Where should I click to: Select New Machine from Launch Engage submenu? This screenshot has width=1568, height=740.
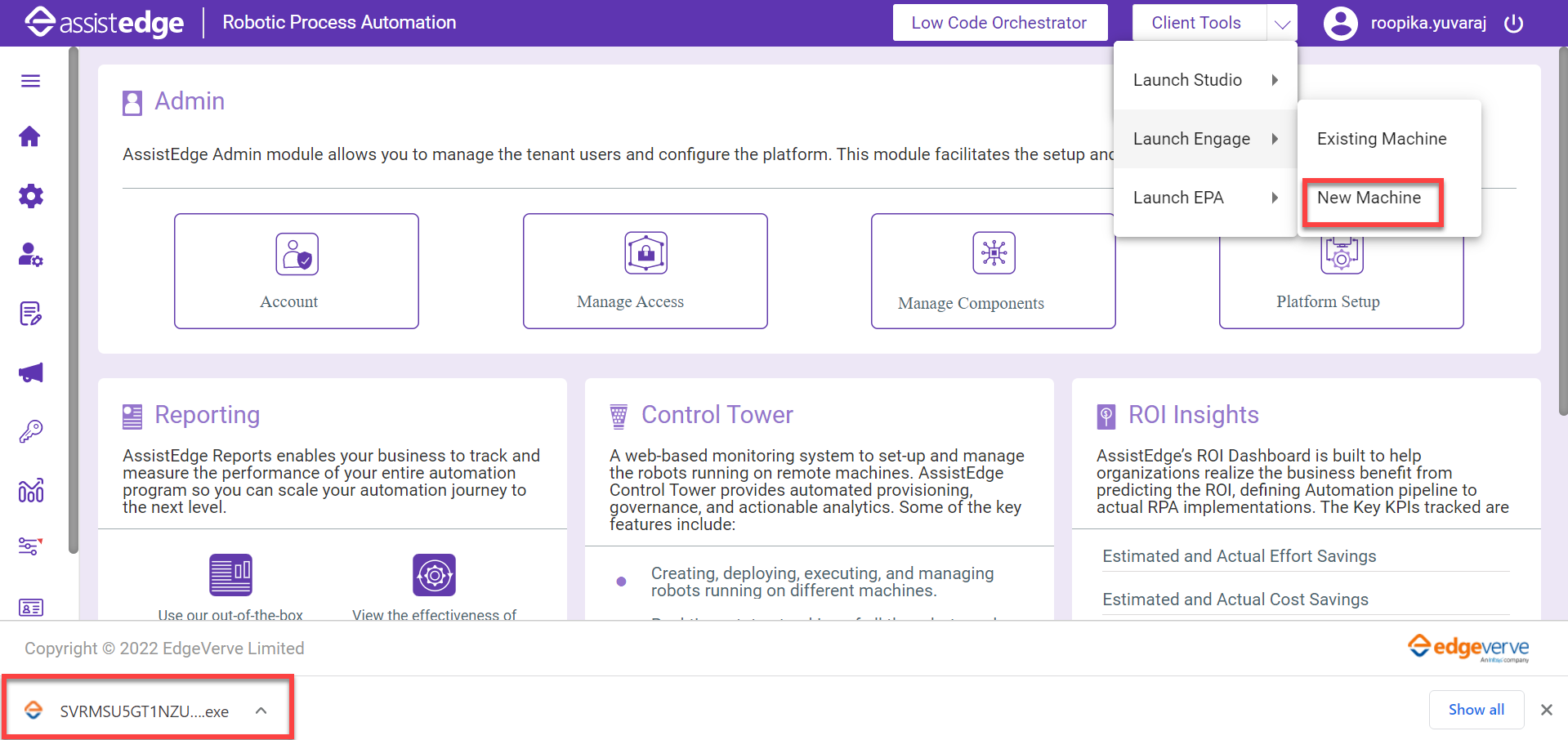pyautogui.click(x=1369, y=198)
